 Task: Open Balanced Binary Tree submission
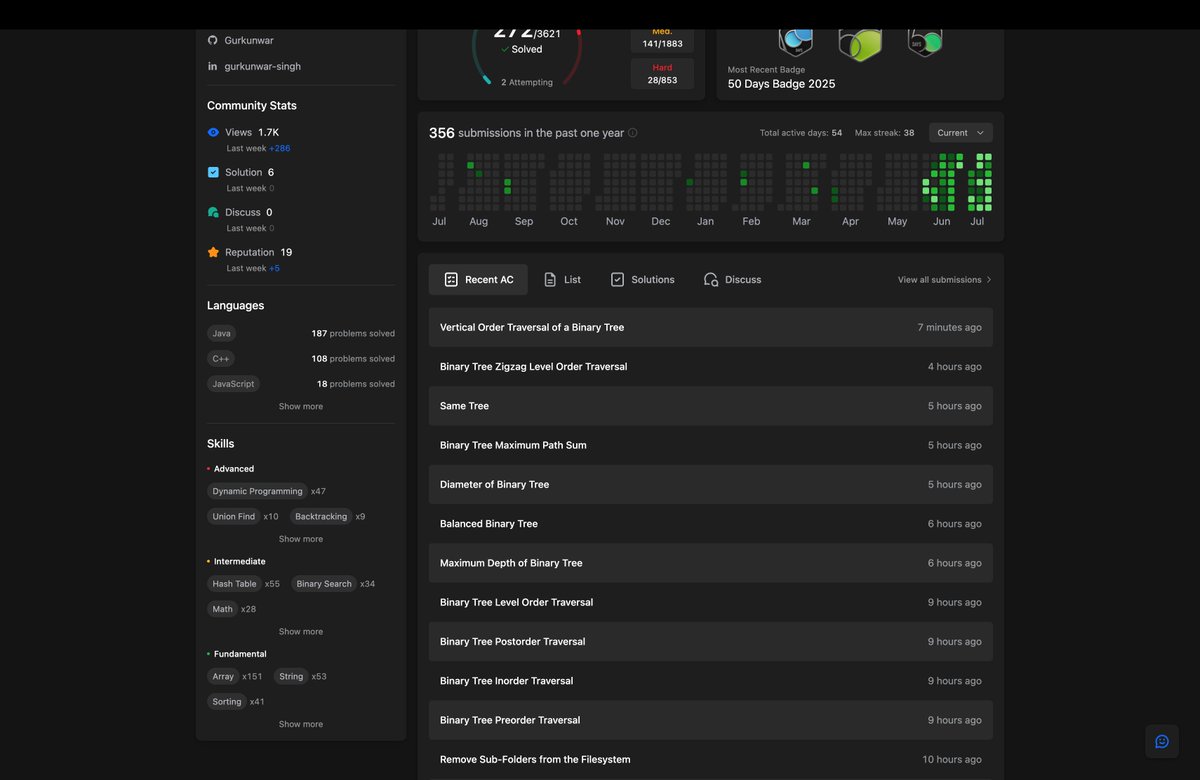coord(711,524)
